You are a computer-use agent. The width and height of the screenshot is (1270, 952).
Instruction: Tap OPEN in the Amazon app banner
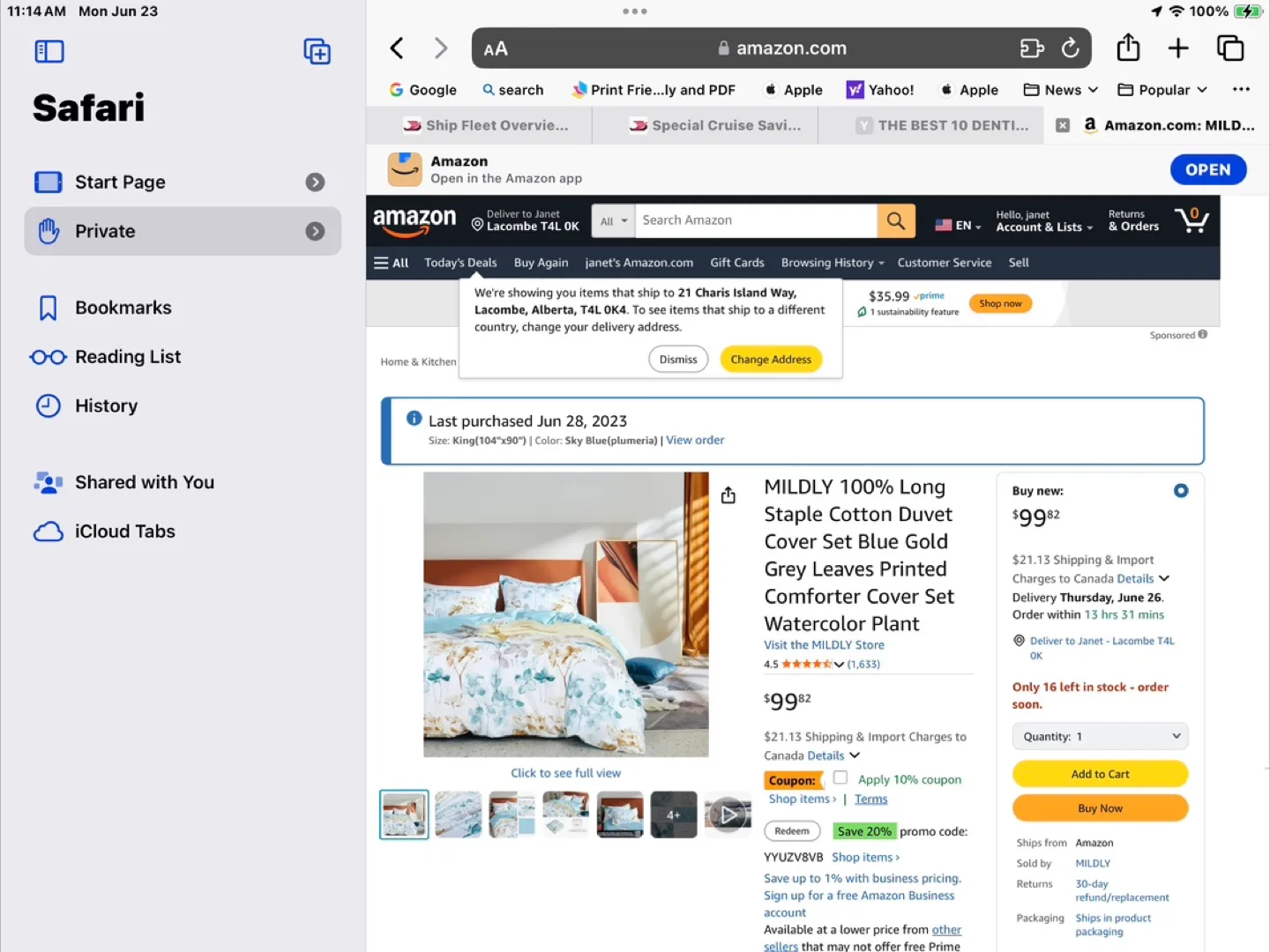[x=1207, y=169]
